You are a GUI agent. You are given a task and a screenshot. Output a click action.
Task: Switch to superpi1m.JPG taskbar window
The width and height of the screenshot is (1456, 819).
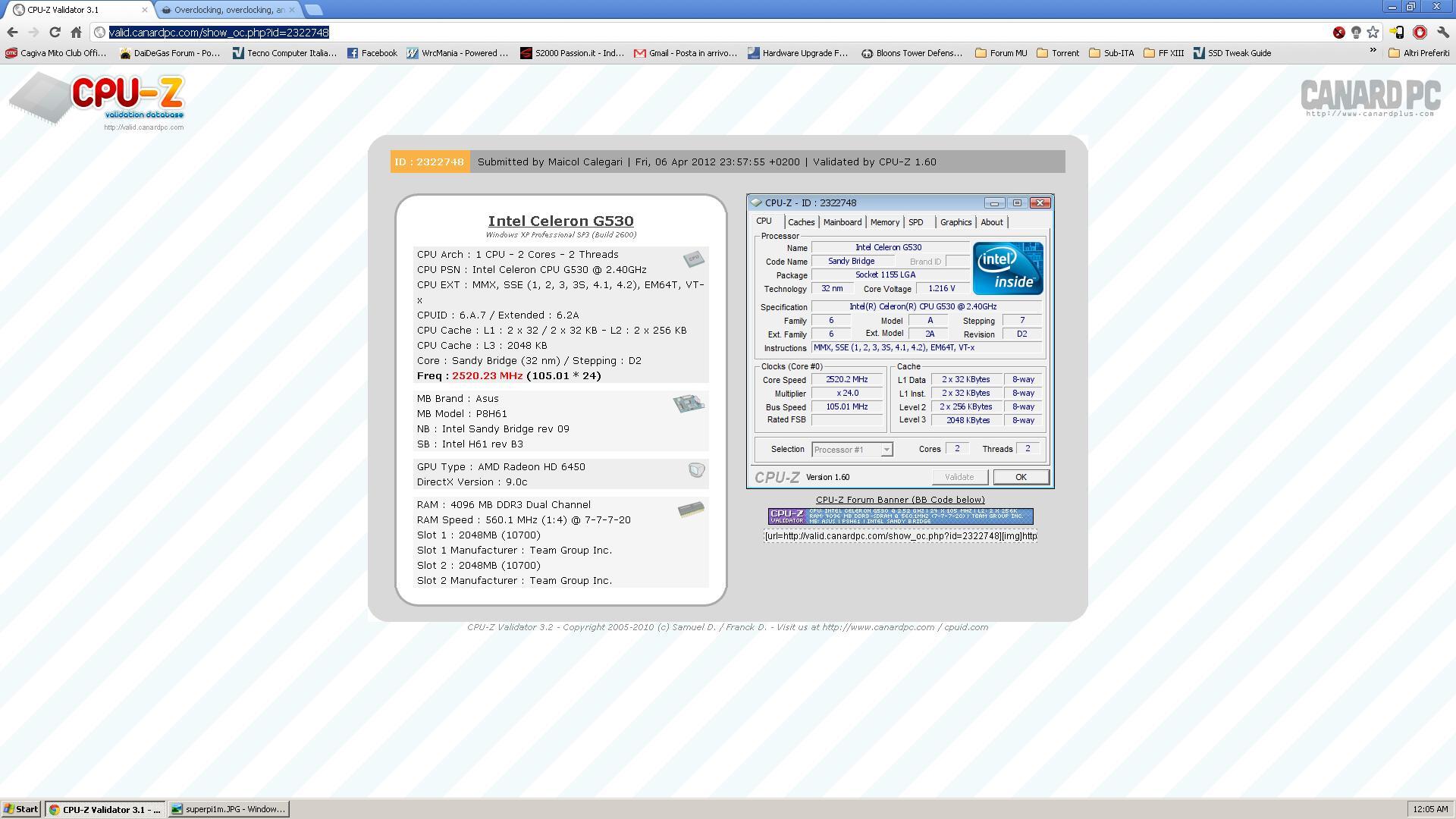tap(228, 809)
